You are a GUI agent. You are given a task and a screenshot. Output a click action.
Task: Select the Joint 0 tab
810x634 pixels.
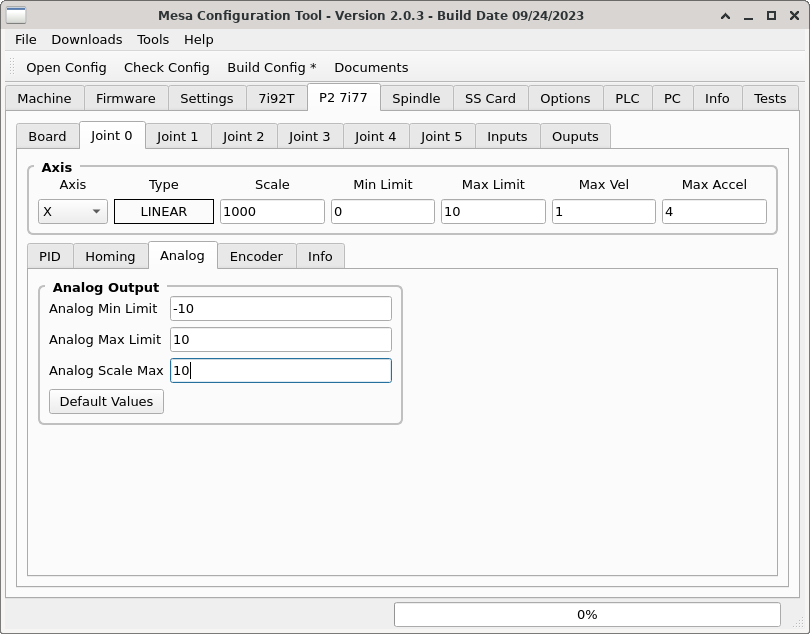click(x=112, y=135)
